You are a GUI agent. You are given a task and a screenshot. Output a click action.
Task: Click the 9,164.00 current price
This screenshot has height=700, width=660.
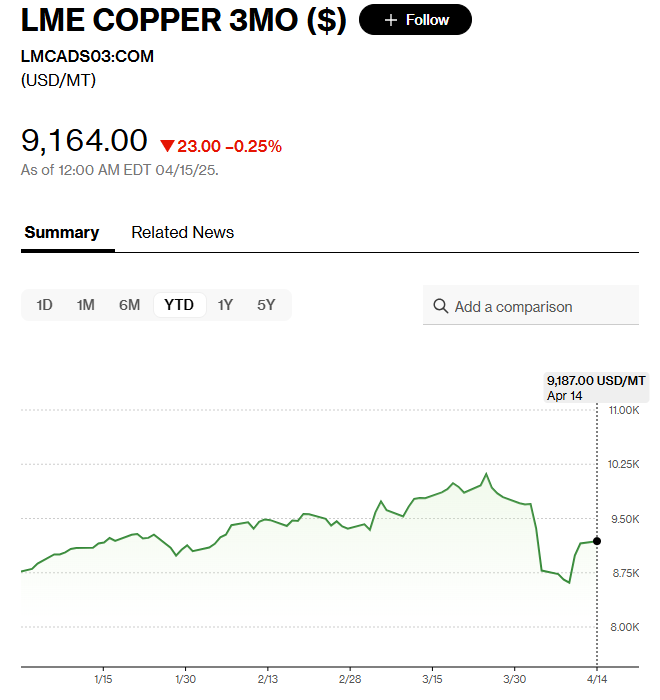pyautogui.click(x=84, y=141)
